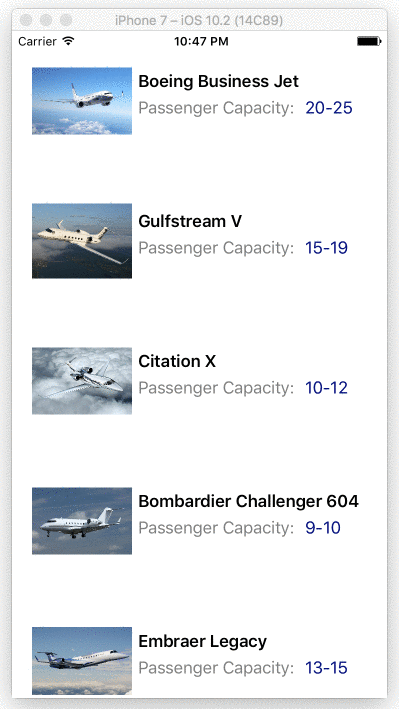The width and height of the screenshot is (399, 709).
Task: Tap the 20-25 passenger capacity value
Action: click(x=329, y=108)
